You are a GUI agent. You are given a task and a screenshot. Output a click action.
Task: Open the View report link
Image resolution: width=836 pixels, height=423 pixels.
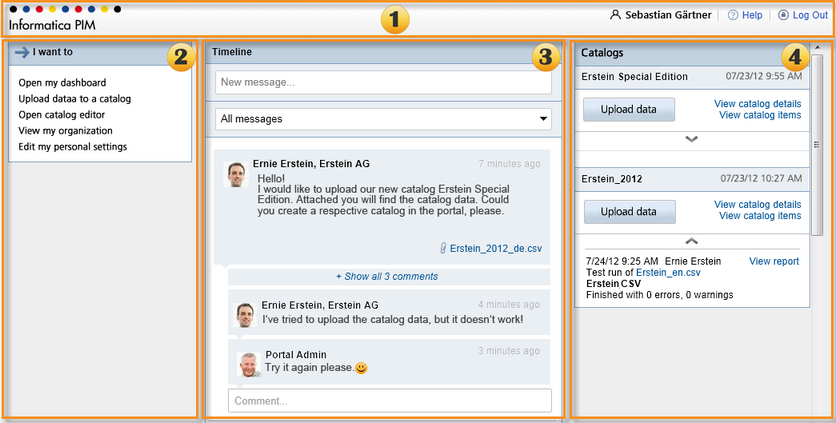click(x=774, y=261)
